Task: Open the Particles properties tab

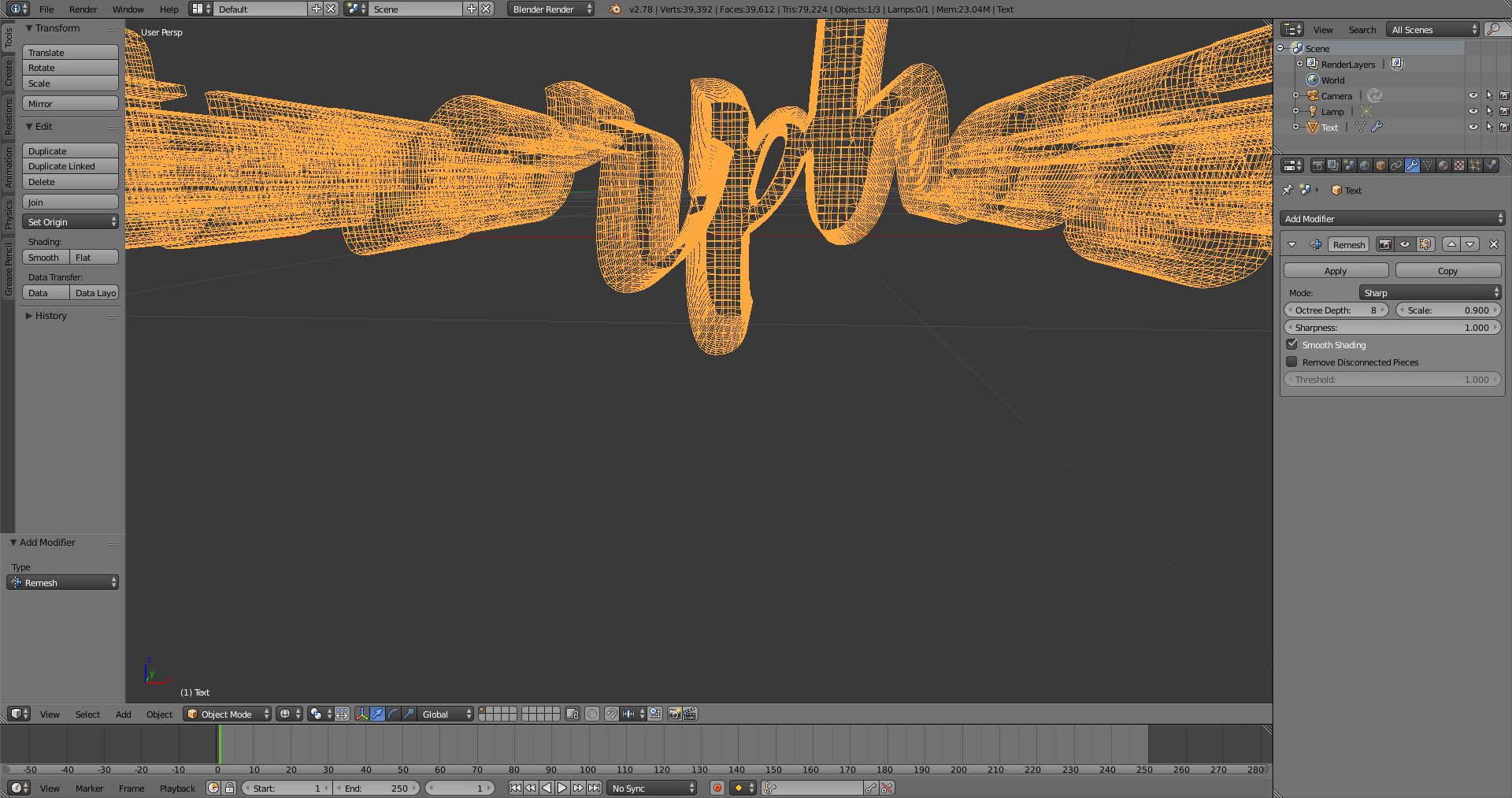Action: (1474, 165)
